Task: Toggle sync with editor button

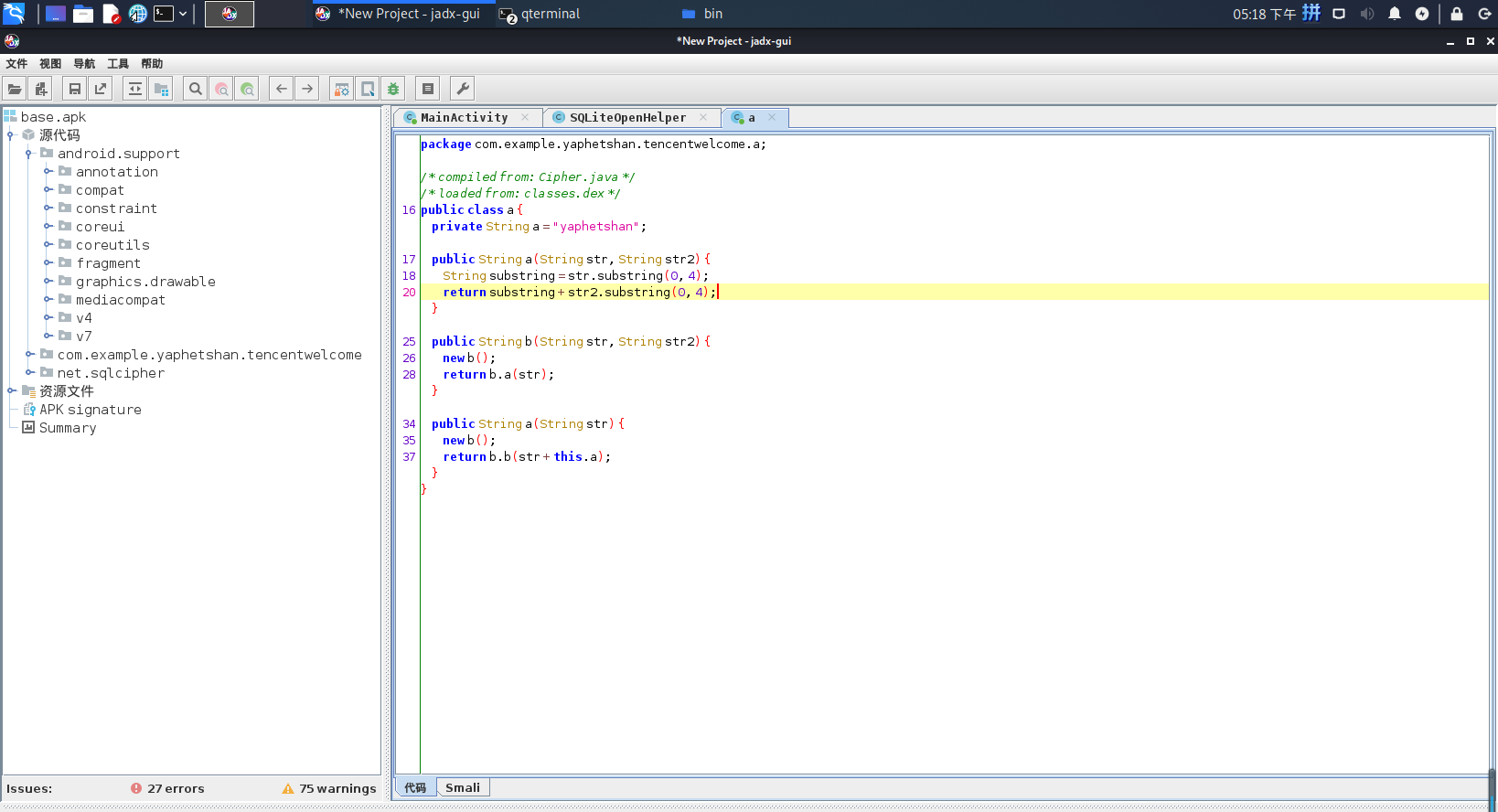Action: (135, 89)
